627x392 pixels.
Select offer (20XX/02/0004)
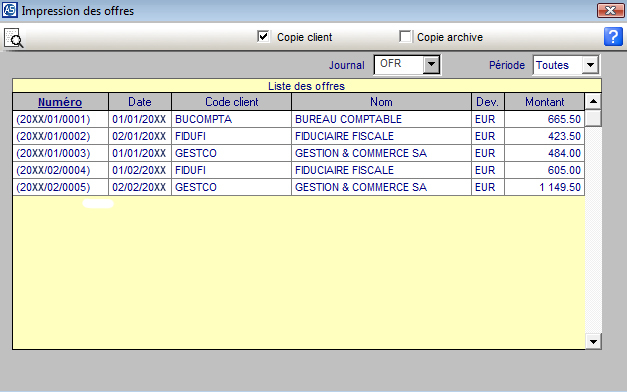click(53, 170)
